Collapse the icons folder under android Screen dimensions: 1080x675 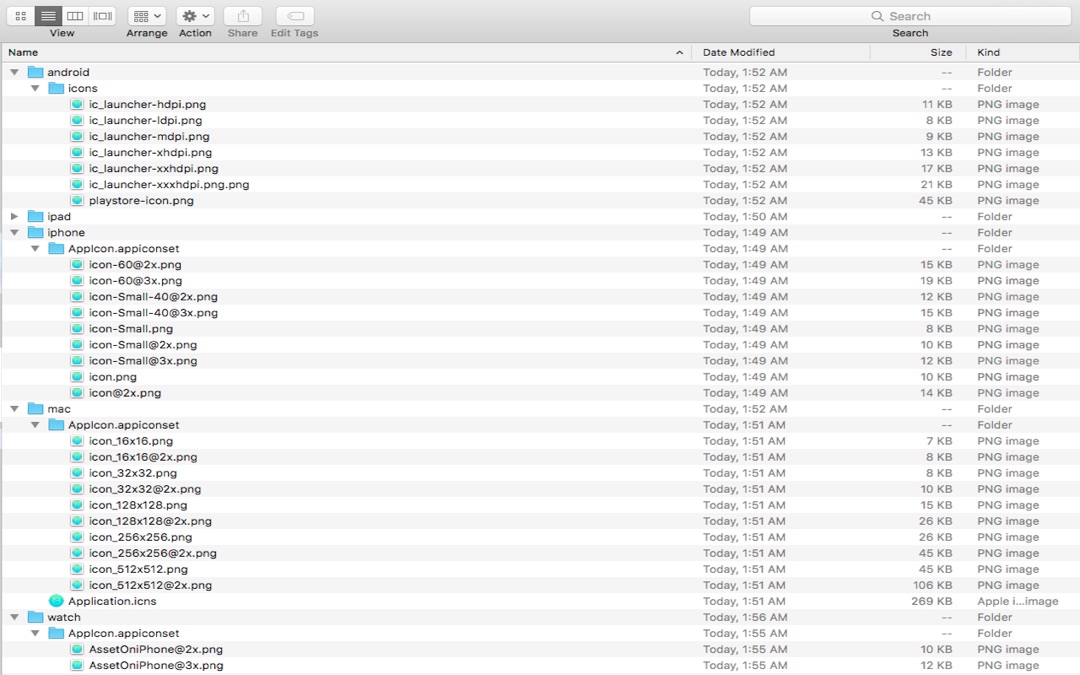coord(36,88)
